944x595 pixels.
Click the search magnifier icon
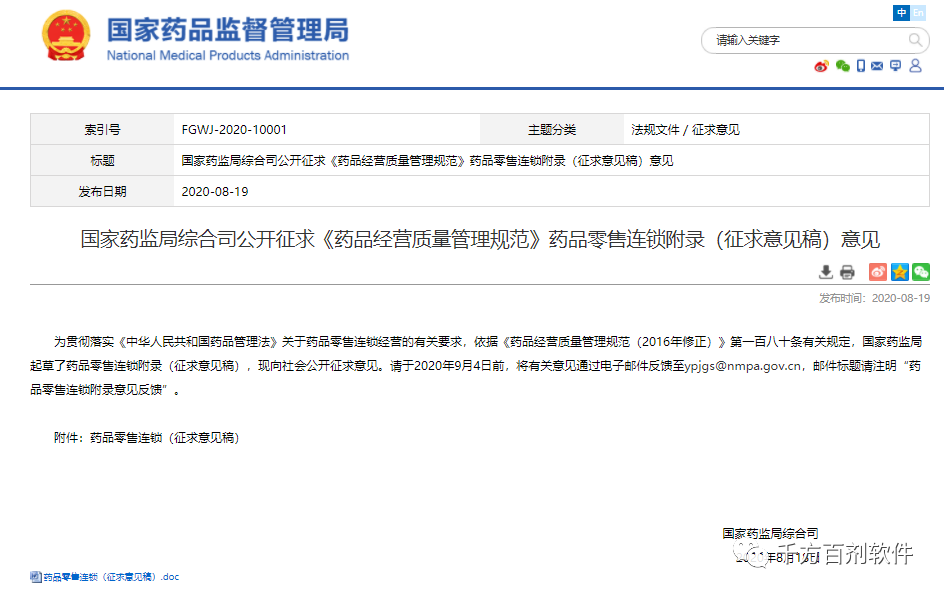coord(915,40)
